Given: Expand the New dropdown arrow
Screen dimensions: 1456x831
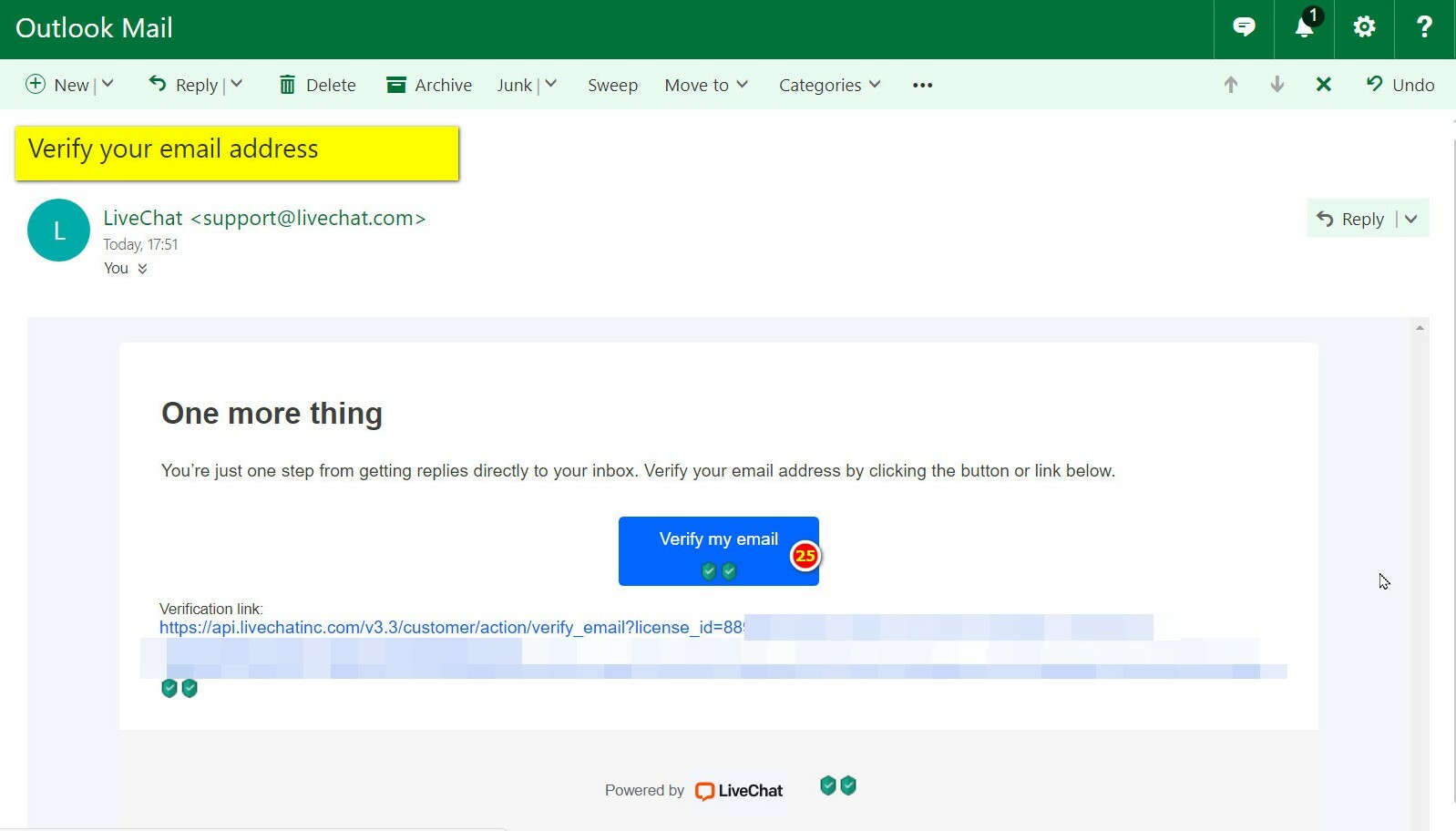Looking at the screenshot, I should 108,85.
